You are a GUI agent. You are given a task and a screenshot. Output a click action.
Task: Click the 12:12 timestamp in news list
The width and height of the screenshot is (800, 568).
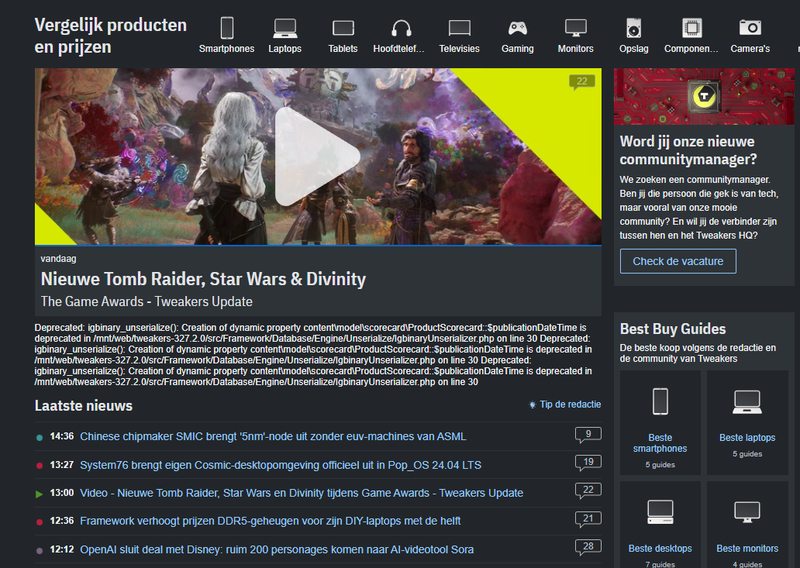pyautogui.click(x=62, y=550)
